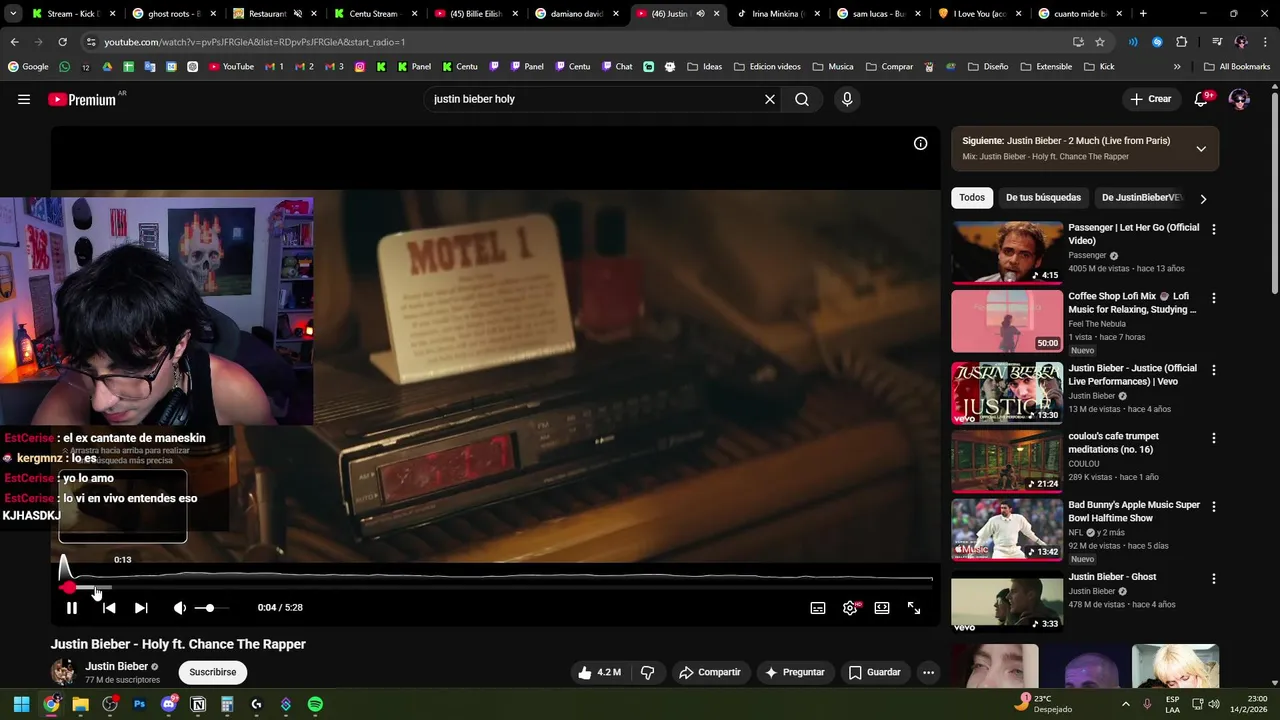
Task: Open Justin Bieber channel avatar
Action: click(63, 672)
